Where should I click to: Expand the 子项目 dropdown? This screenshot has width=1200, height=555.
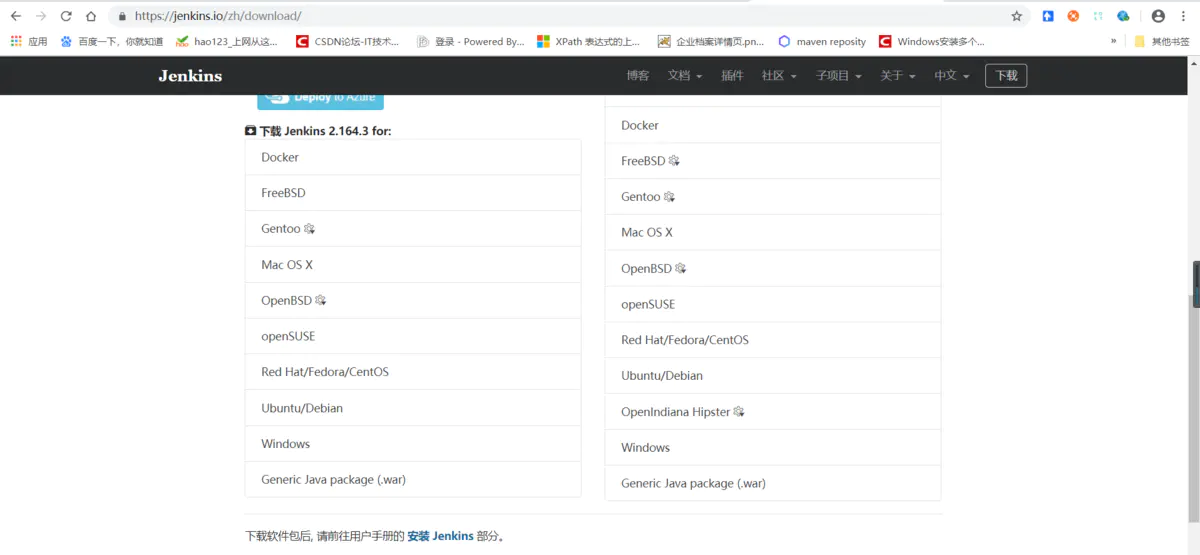pos(838,76)
